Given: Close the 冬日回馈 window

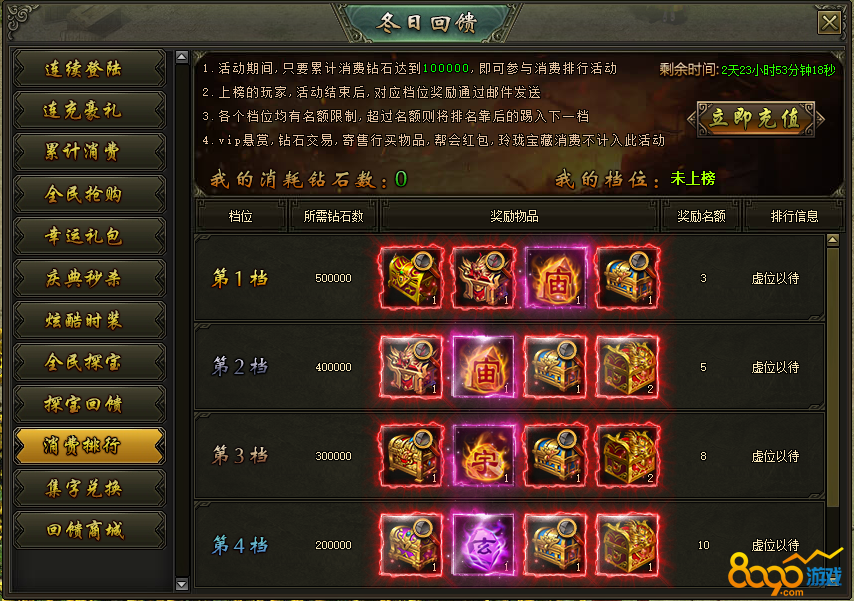Looking at the screenshot, I should 829,23.
